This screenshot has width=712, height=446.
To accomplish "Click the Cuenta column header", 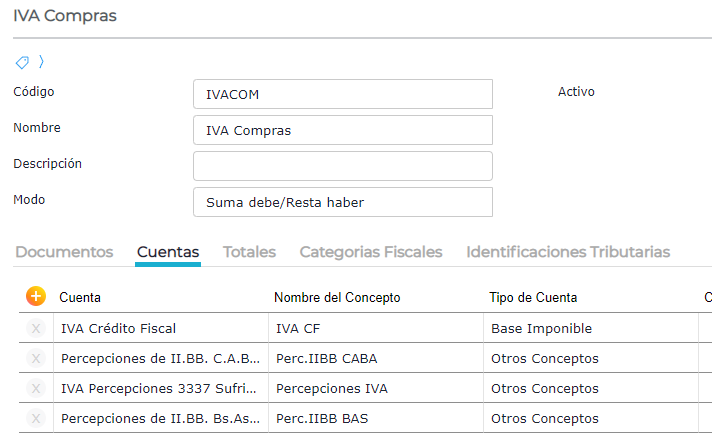I will click(80, 297).
